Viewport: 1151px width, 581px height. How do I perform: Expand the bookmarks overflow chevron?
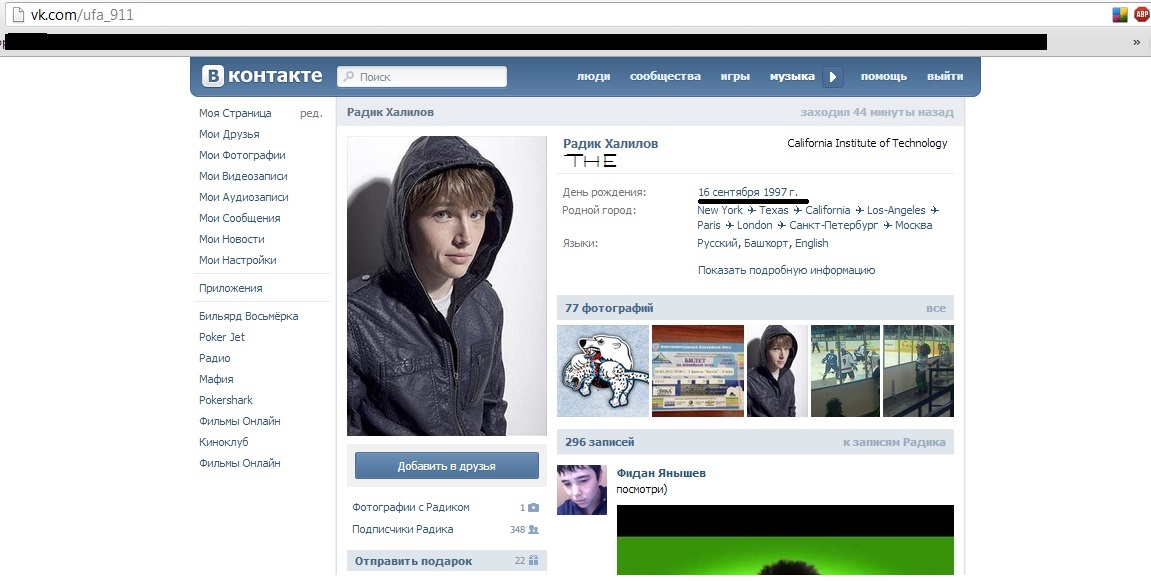1138,42
